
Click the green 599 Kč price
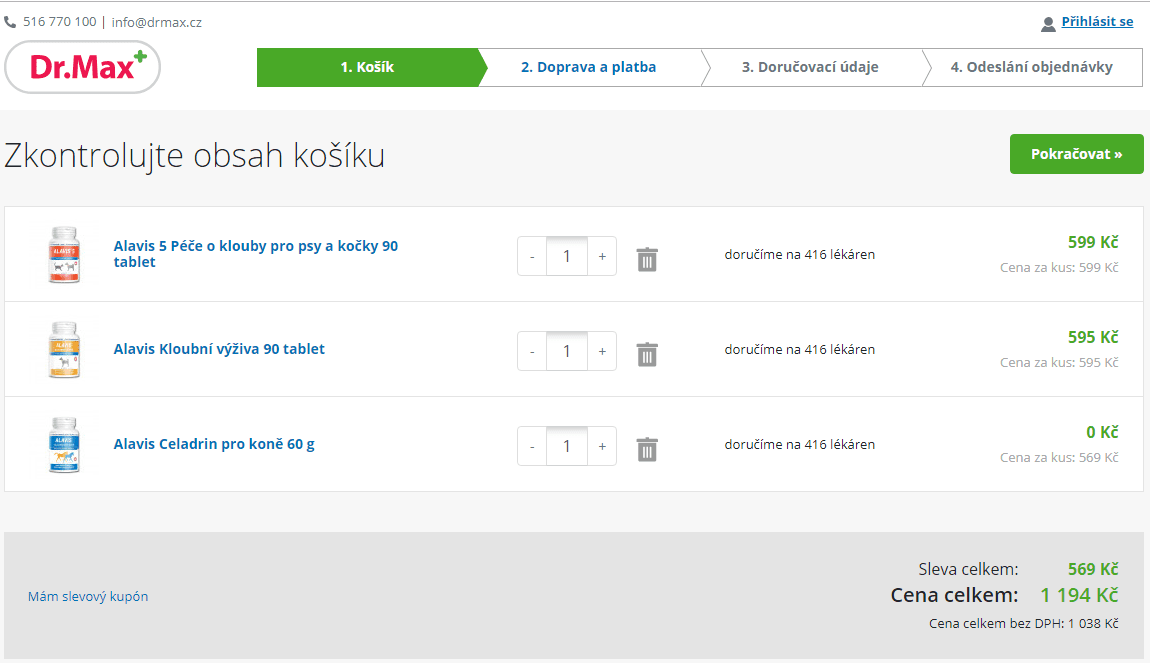pyautogui.click(x=1093, y=242)
